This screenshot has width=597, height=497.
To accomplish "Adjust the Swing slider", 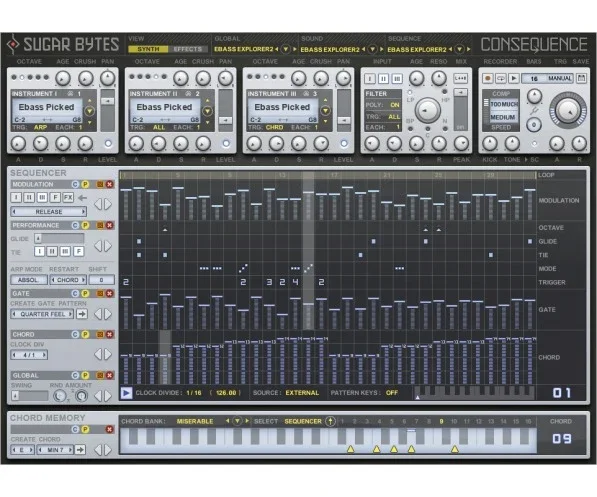I will [x=30, y=396].
